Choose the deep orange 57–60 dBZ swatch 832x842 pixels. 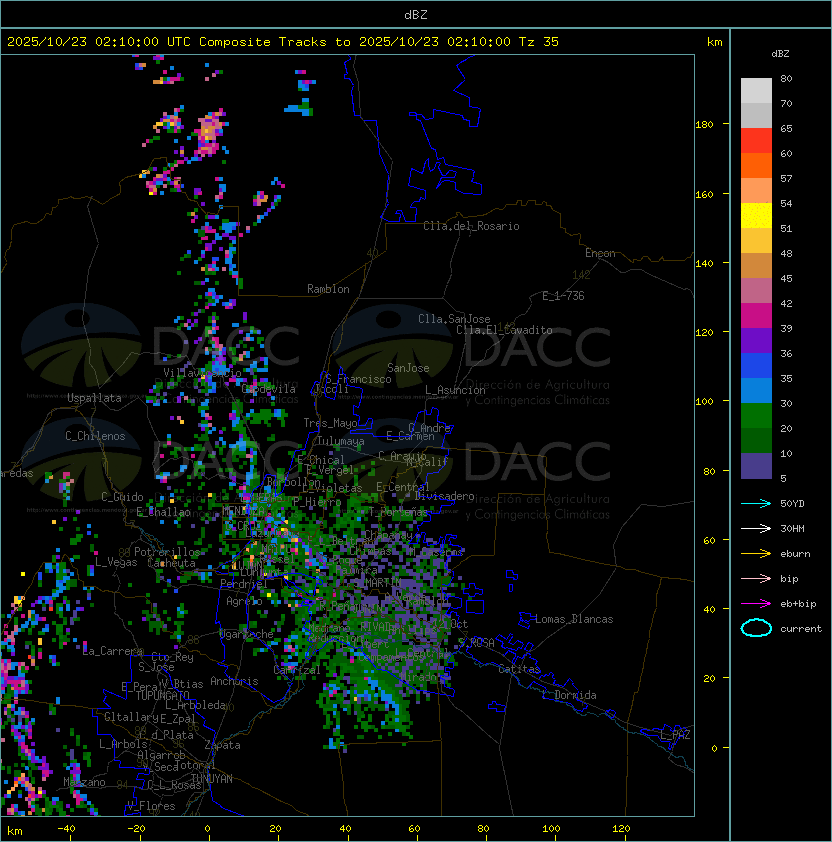[756, 165]
